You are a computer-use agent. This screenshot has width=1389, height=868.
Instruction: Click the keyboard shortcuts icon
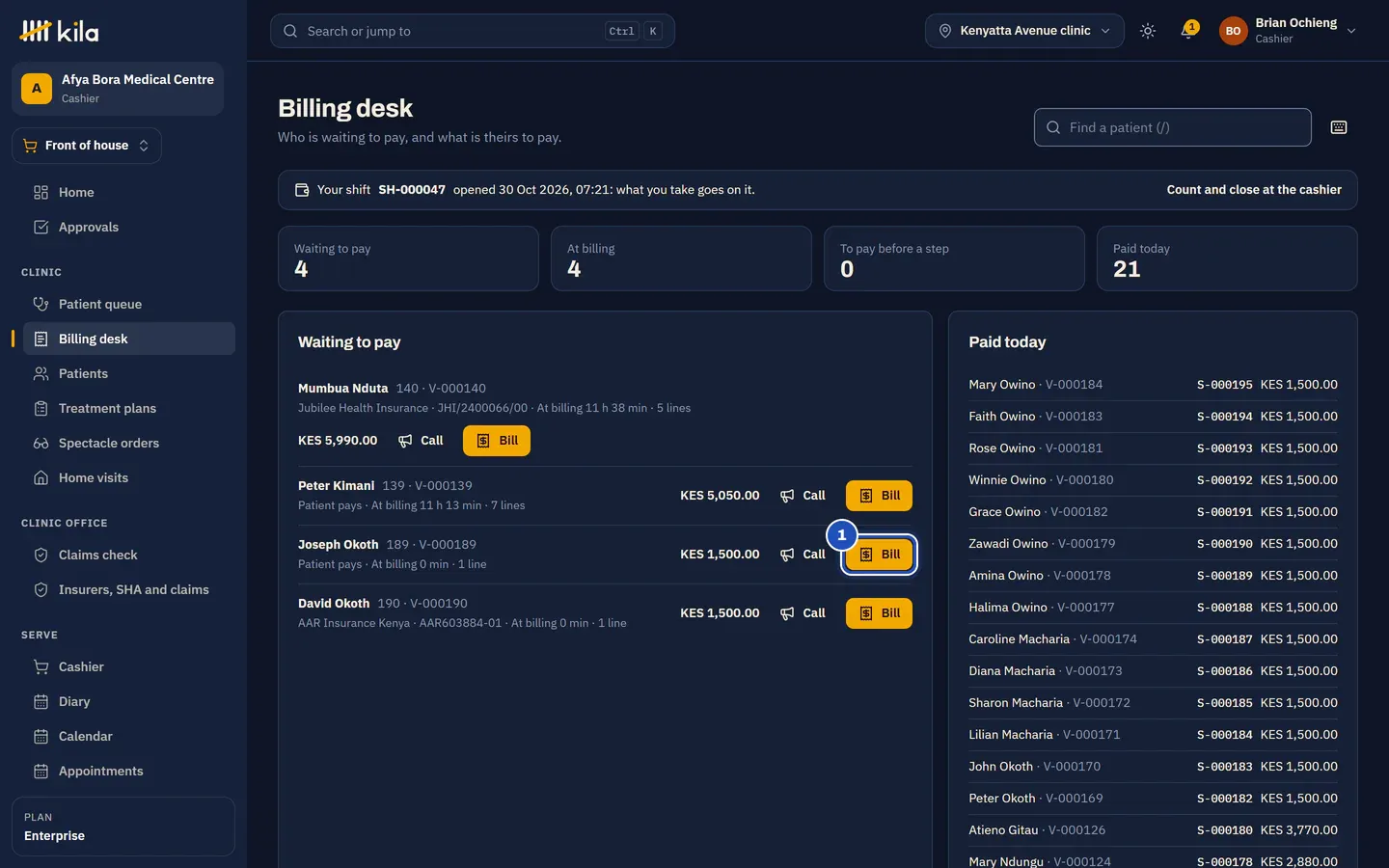click(x=1339, y=127)
